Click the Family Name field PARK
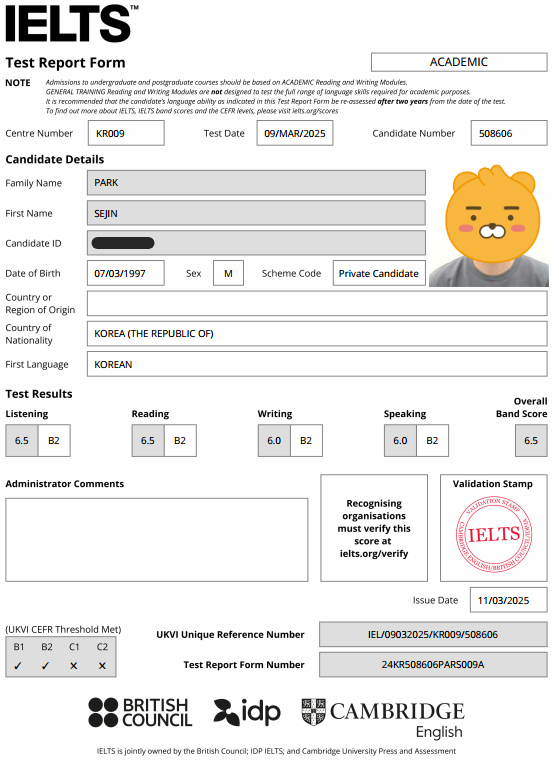Image resolution: width=559 pixels, height=766 pixels. pyautogui.click(x=256, y=183)
